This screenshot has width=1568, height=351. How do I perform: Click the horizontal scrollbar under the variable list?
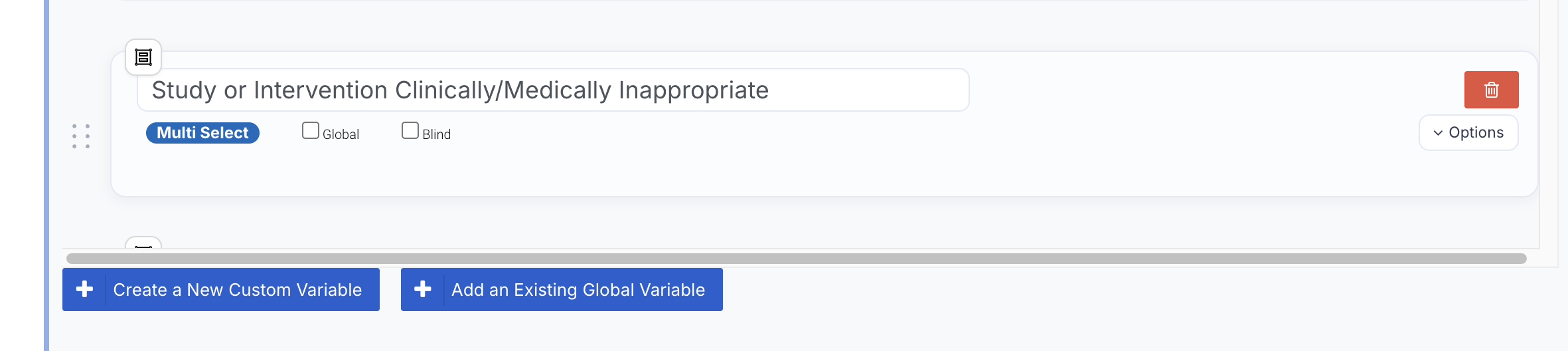(x=796, y=259)
